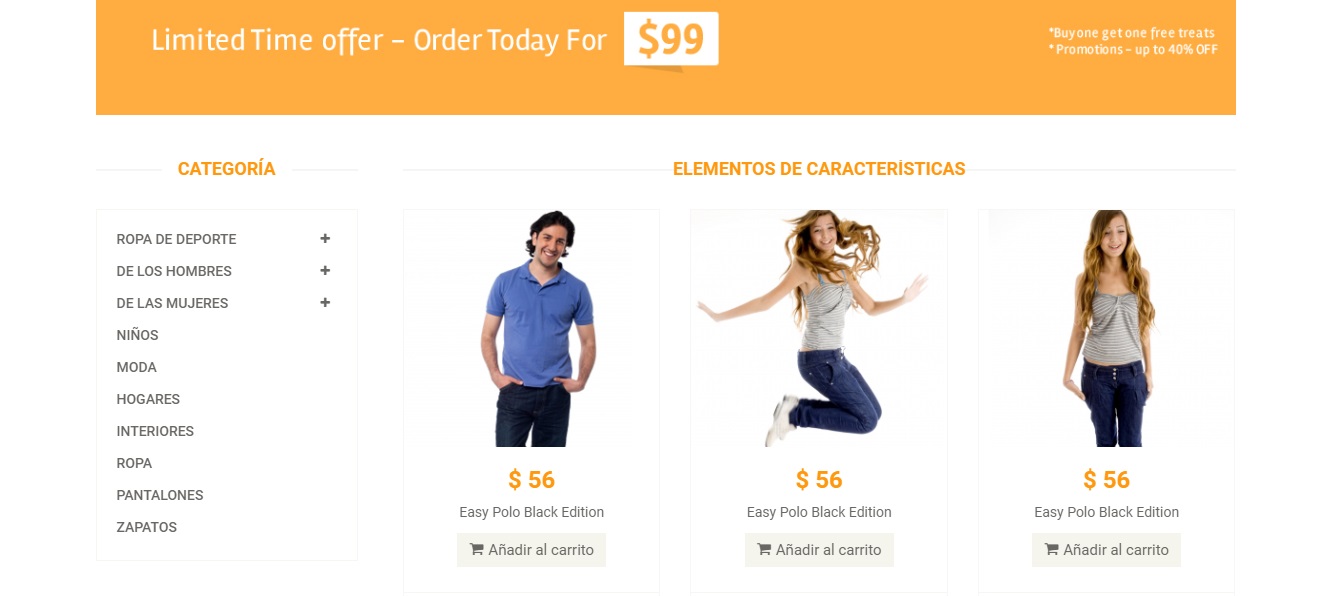This screenshot has width=1324, height=596.
Task: Open the Niños category
Action: coord(137,335)
